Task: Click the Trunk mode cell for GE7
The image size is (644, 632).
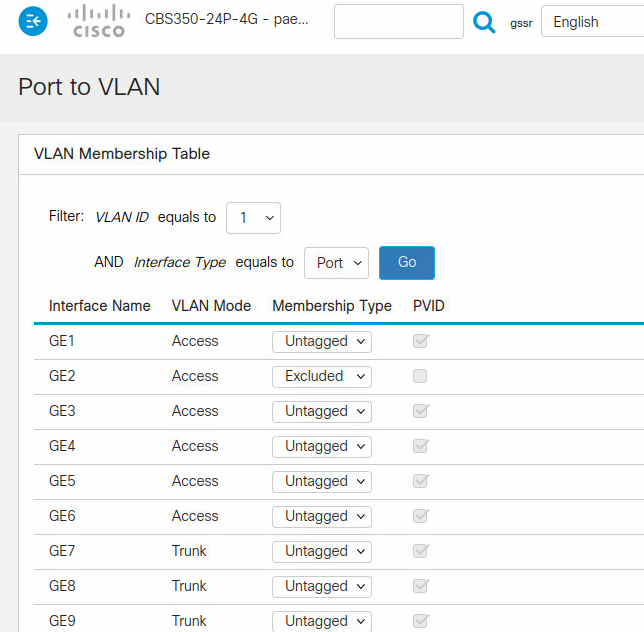Action: [x=189, y=551]
